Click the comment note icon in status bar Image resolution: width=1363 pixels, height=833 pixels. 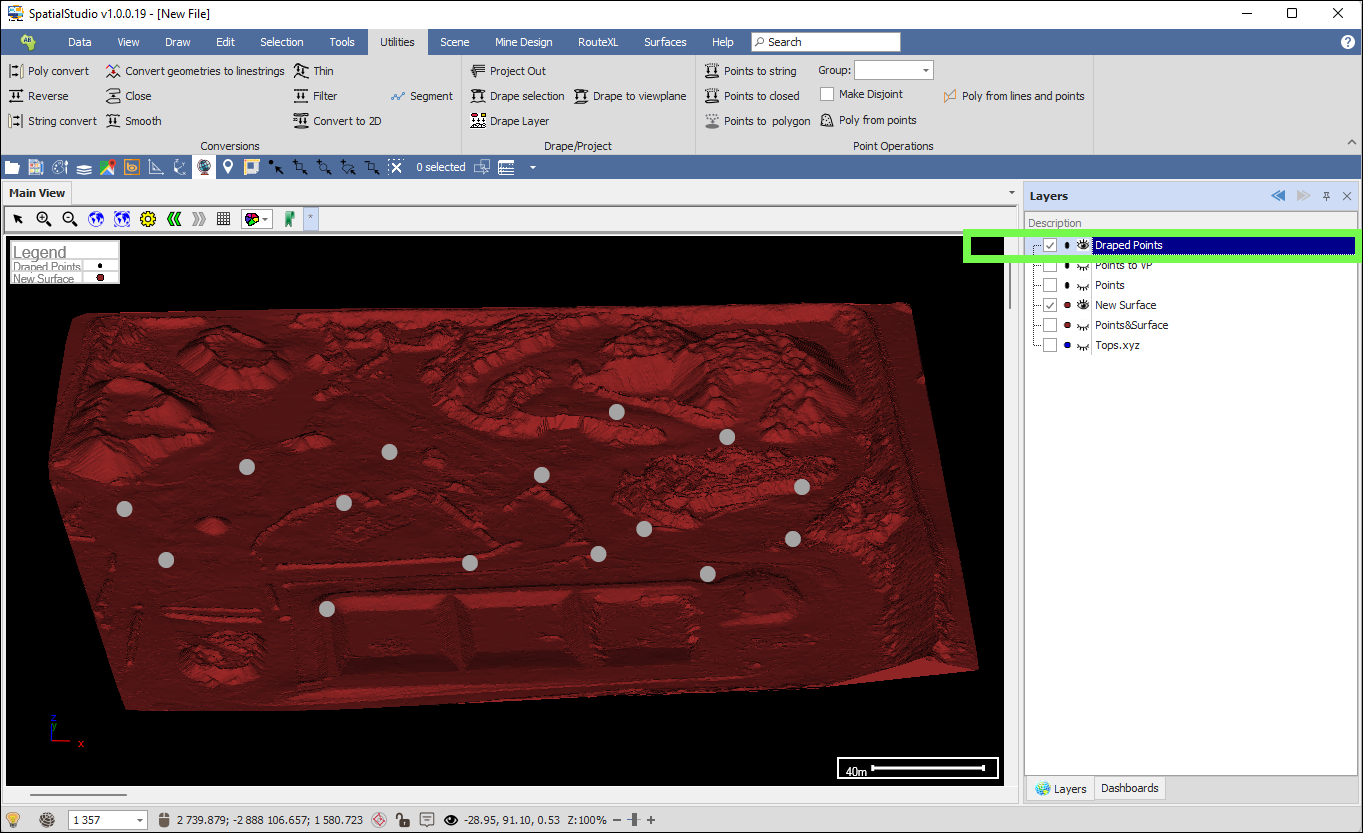427,820
